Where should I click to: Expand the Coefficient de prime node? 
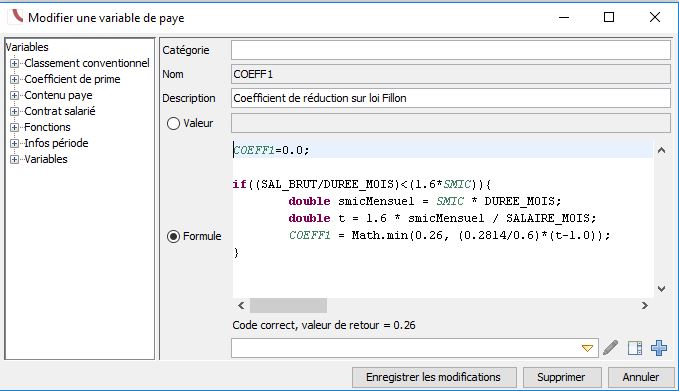pos(14,79)
